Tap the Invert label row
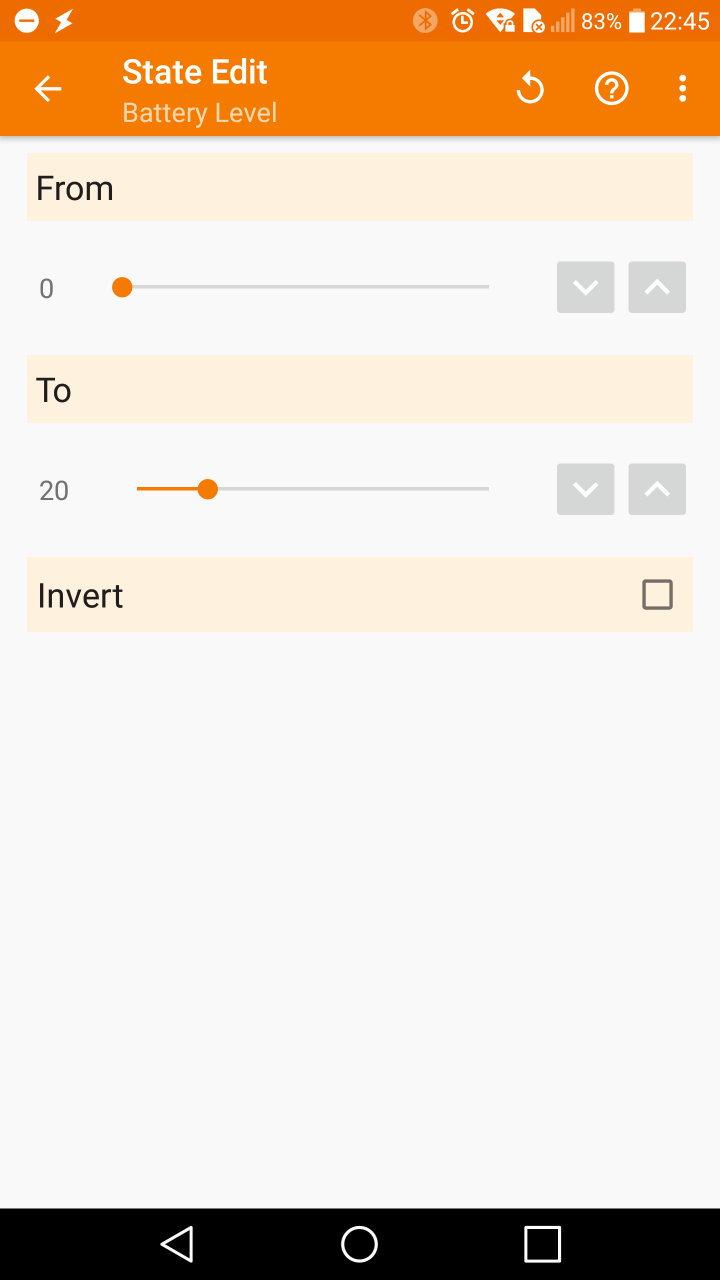The image size is (720, 1280). pos(300,595)
